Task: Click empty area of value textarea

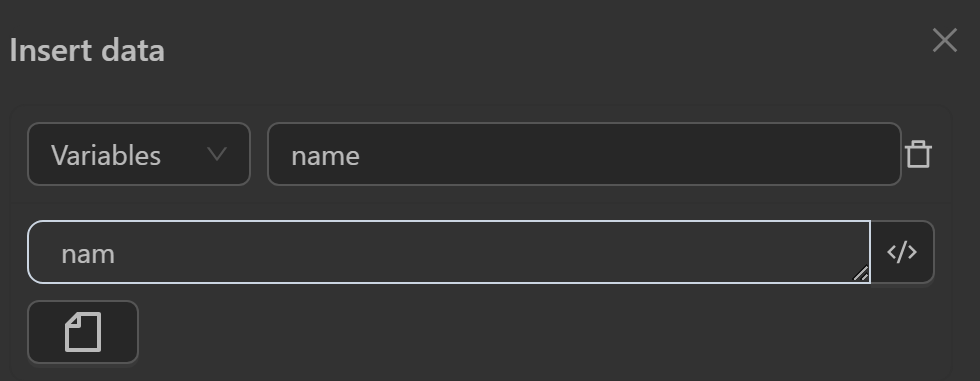Action: pyautogui.click(x=488, y=252)
